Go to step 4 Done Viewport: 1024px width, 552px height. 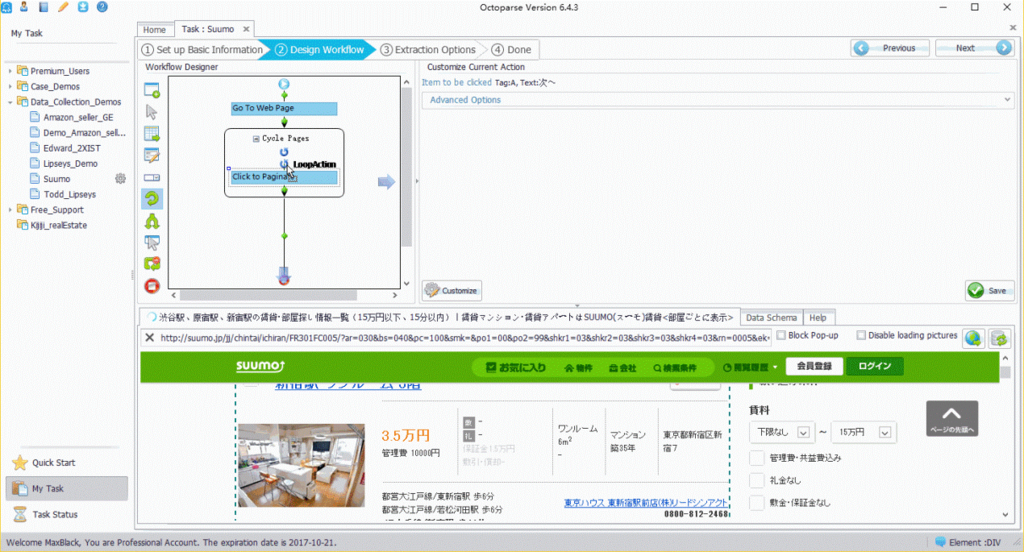tap(511, 50)
